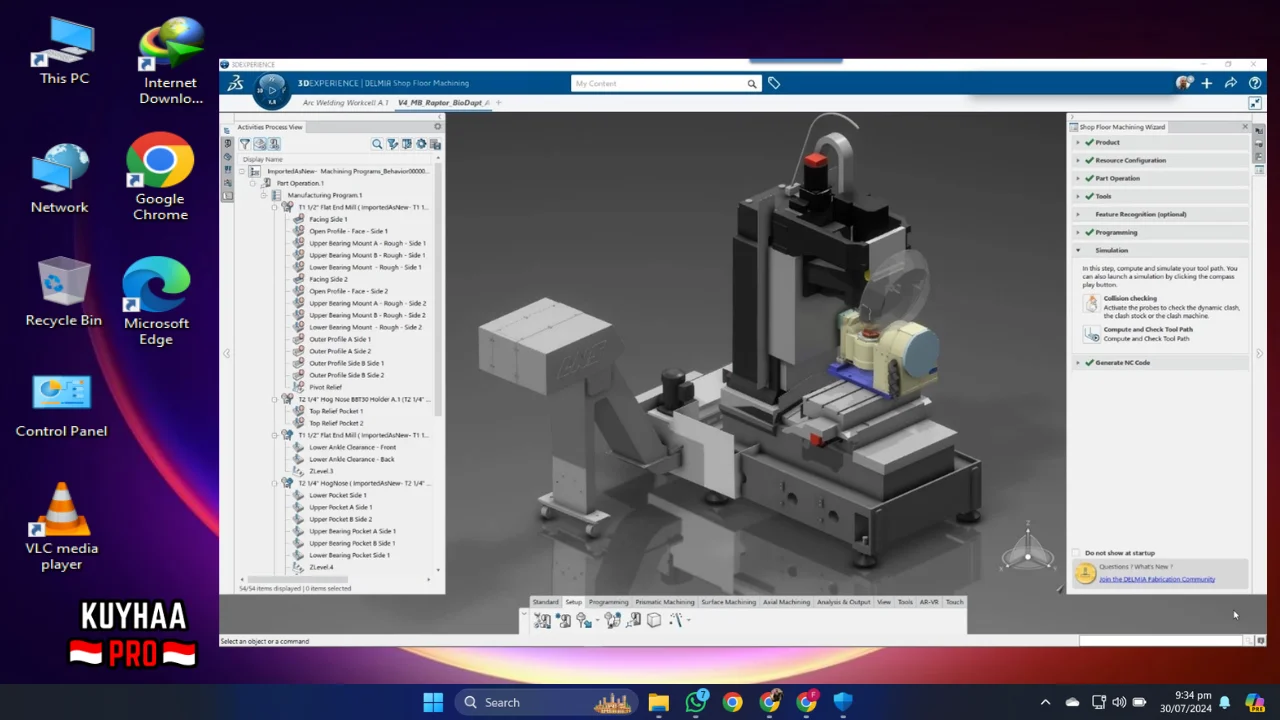The image size is (1280, 720).
Task: Expand the Programming wizard step
Action: click(1078, 232)
